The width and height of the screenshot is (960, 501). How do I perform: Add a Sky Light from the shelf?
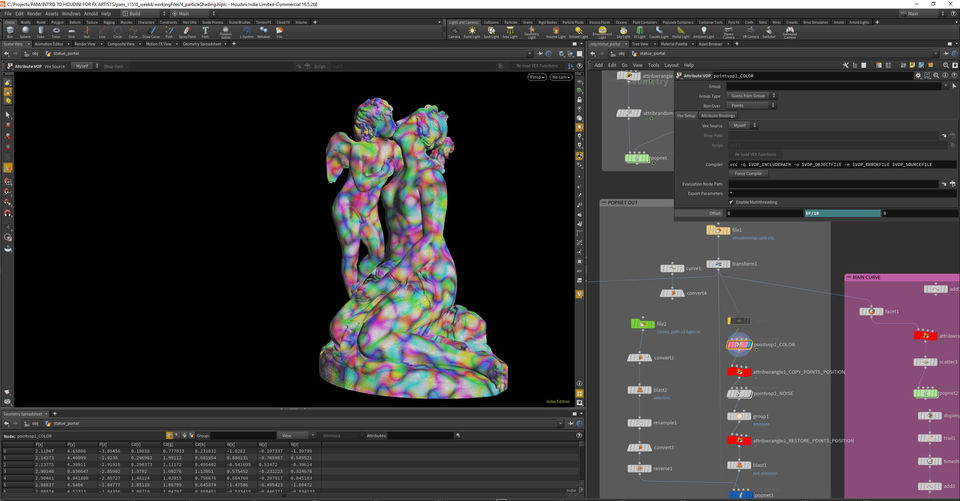click(x=623, y=31)
